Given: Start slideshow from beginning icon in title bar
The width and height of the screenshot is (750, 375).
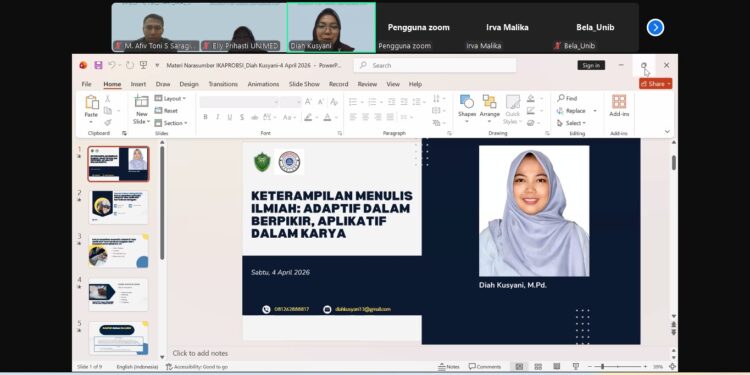Looking at the screenshot, I should [143, 65].
